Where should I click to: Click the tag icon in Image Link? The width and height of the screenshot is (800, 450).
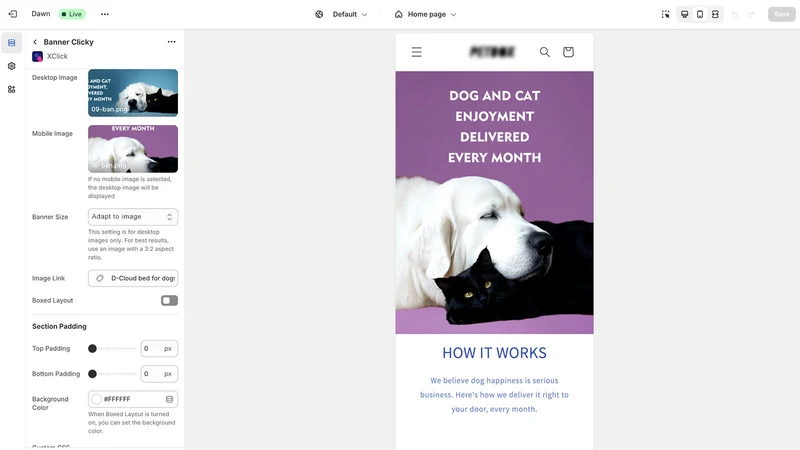point(99,278)
